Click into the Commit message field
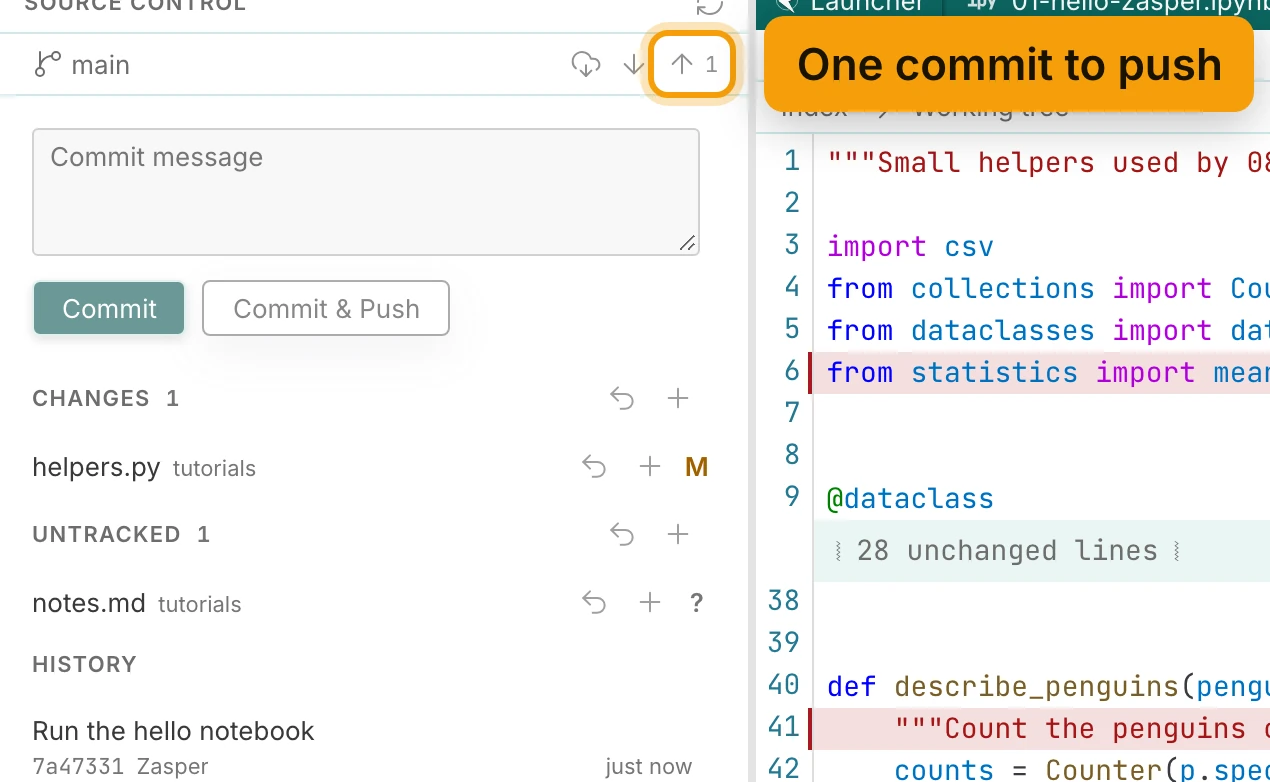The height and width of the screenshot is (782, 1270). coord(366,192)
